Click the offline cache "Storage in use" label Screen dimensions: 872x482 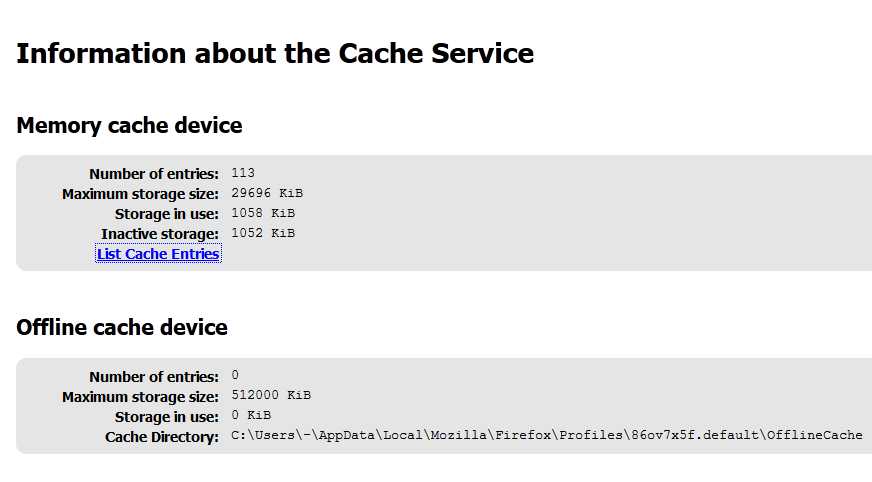pos(166,417)
